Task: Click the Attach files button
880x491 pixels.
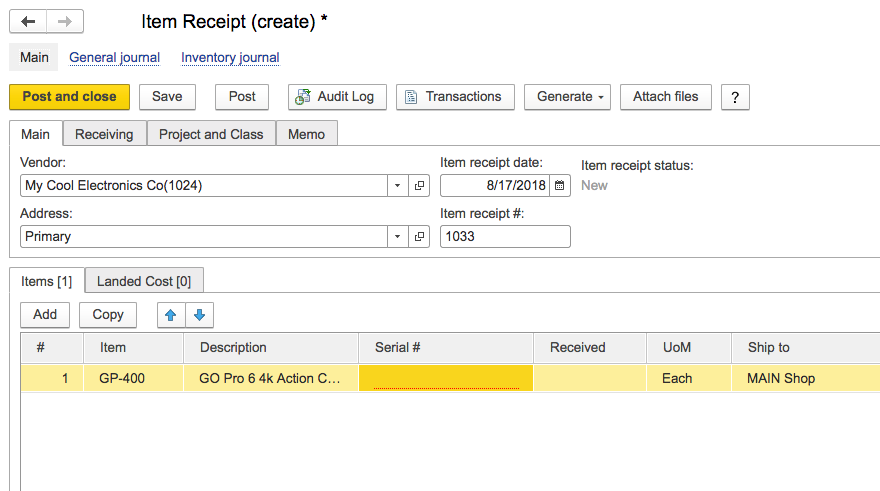Action: tap(665, 97)
